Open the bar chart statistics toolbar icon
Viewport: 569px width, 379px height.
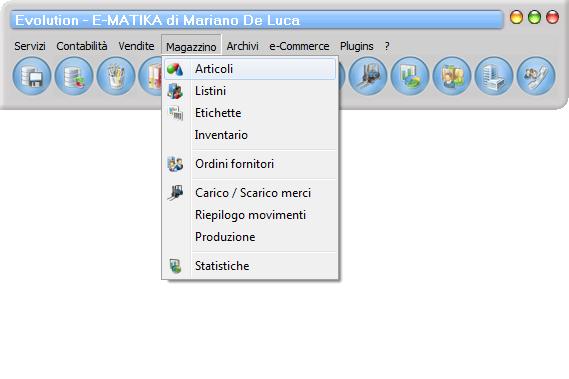[410, 76]
